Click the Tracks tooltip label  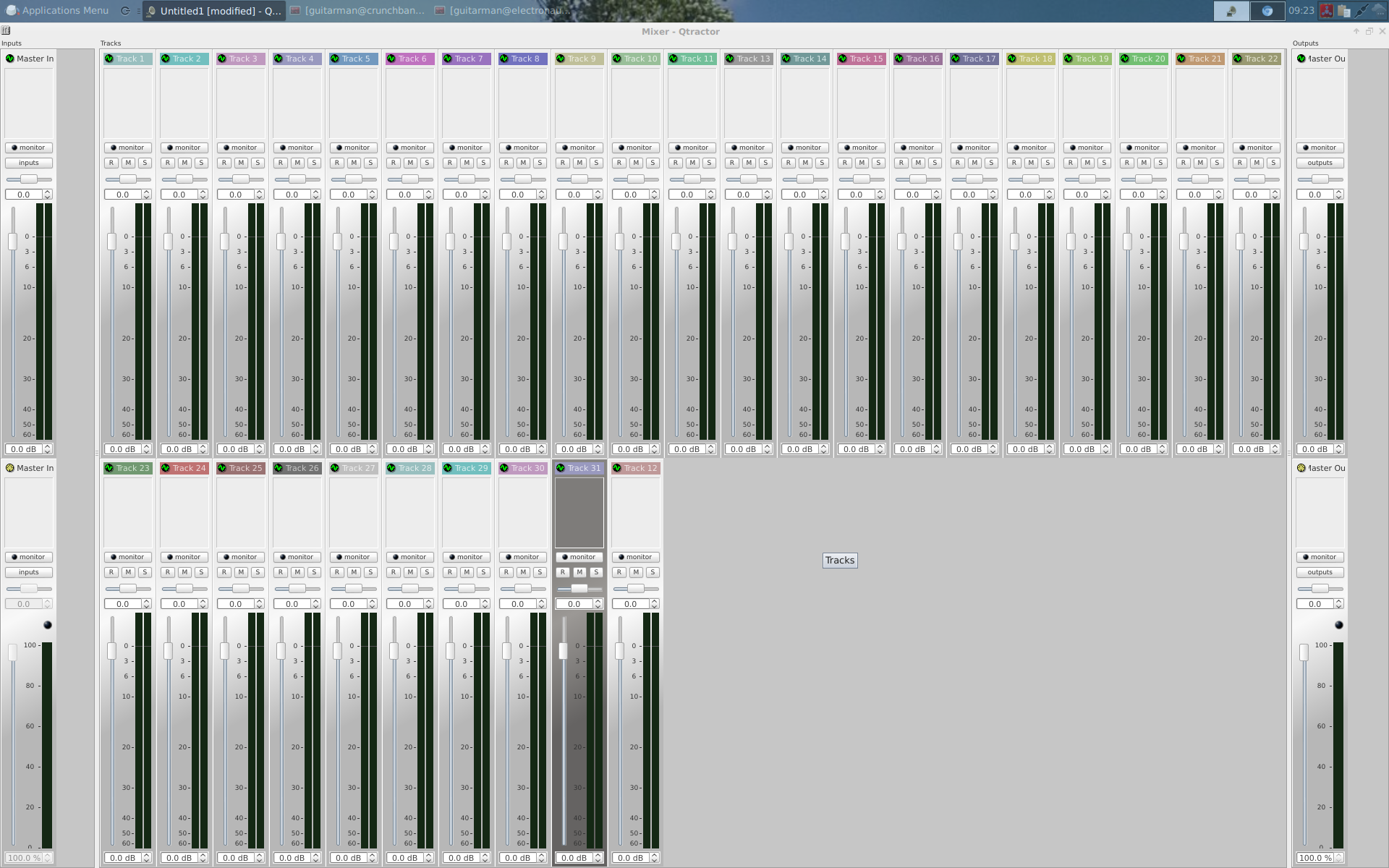click(x=840, y=561)
